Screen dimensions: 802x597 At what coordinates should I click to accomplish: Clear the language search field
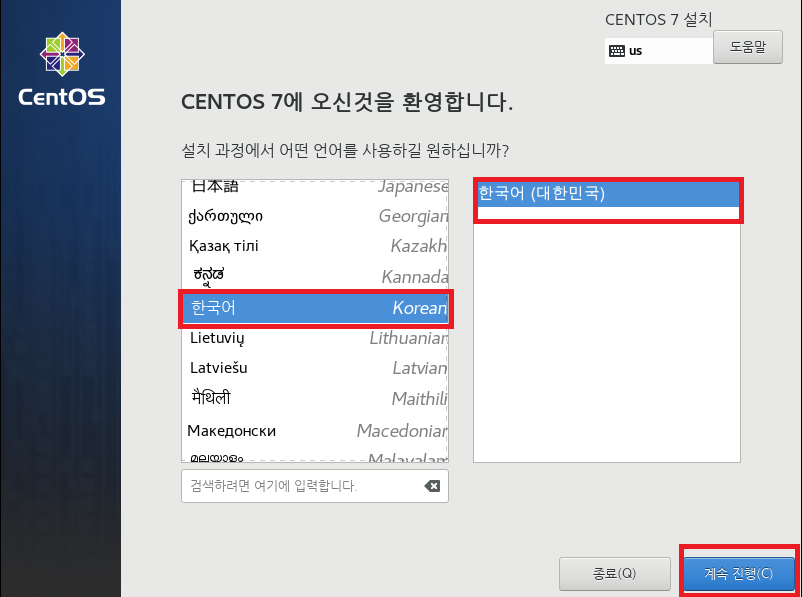[432, 486]
